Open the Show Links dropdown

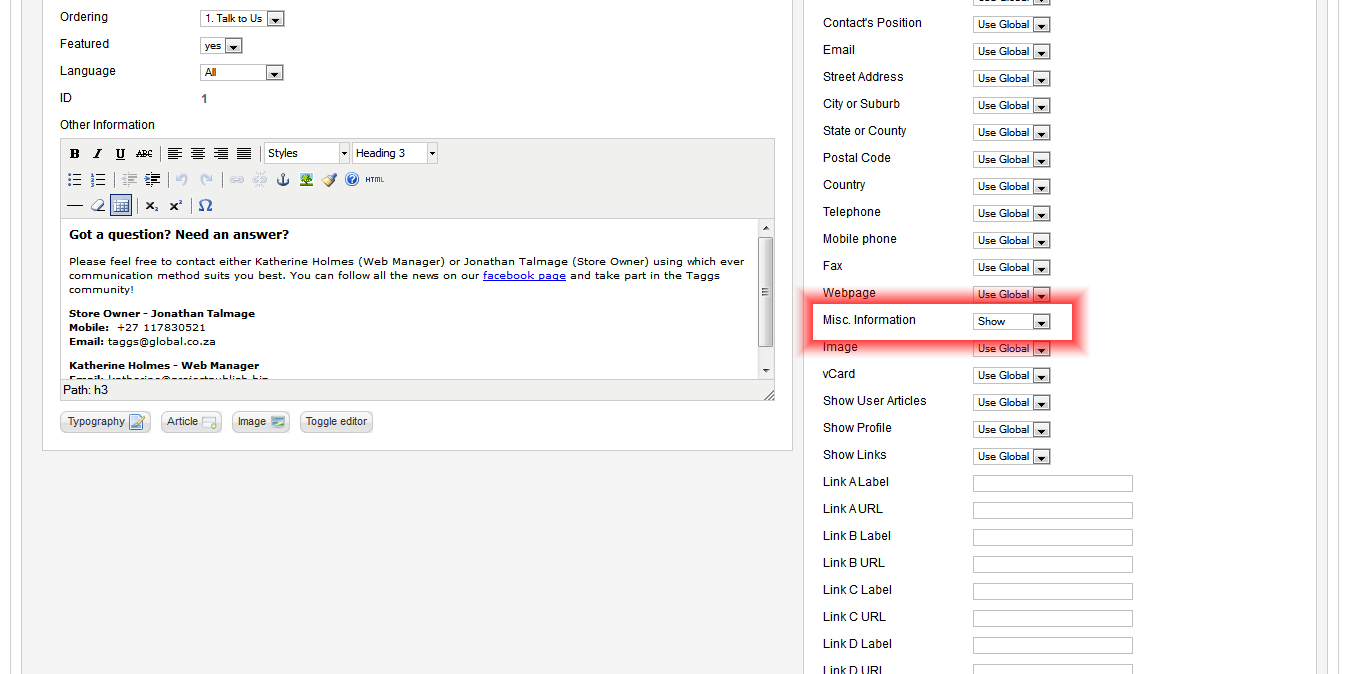pos(1012,457)
